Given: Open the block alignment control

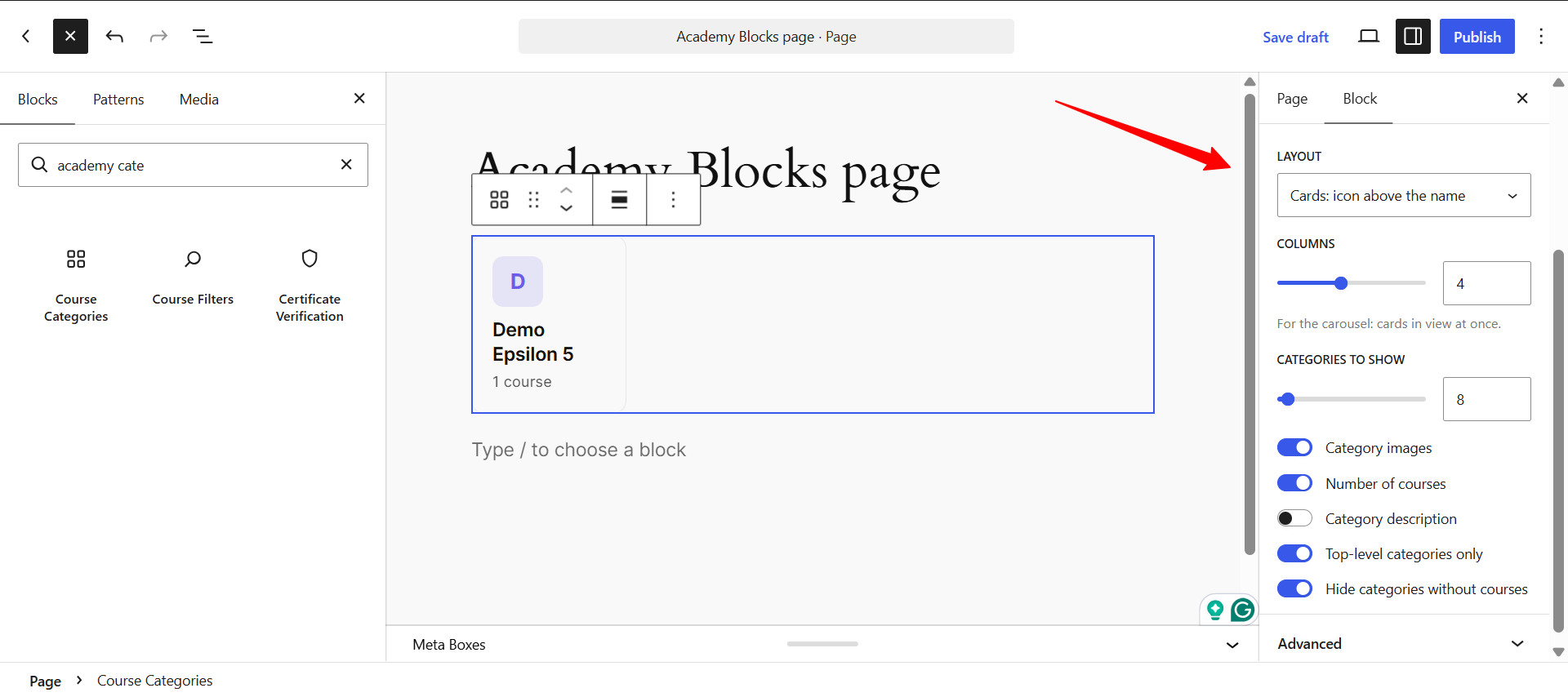Looking at the screenshot, I should tap(620, 200).
